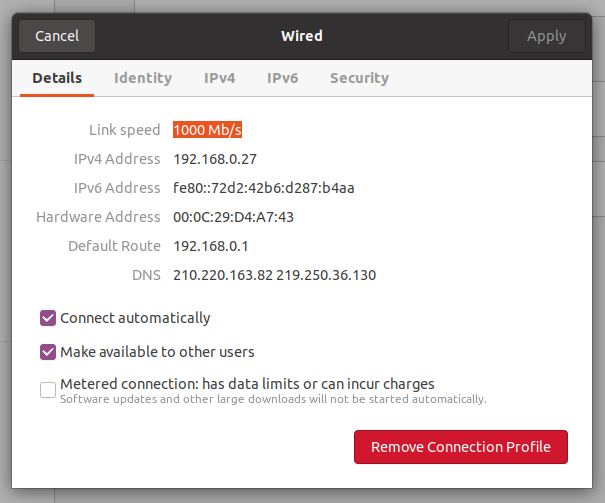This screenshot has width=605, height=503.
Task: Enable the Metered connection checkbox
Action: pyautogui.click(x=48, y=390)
